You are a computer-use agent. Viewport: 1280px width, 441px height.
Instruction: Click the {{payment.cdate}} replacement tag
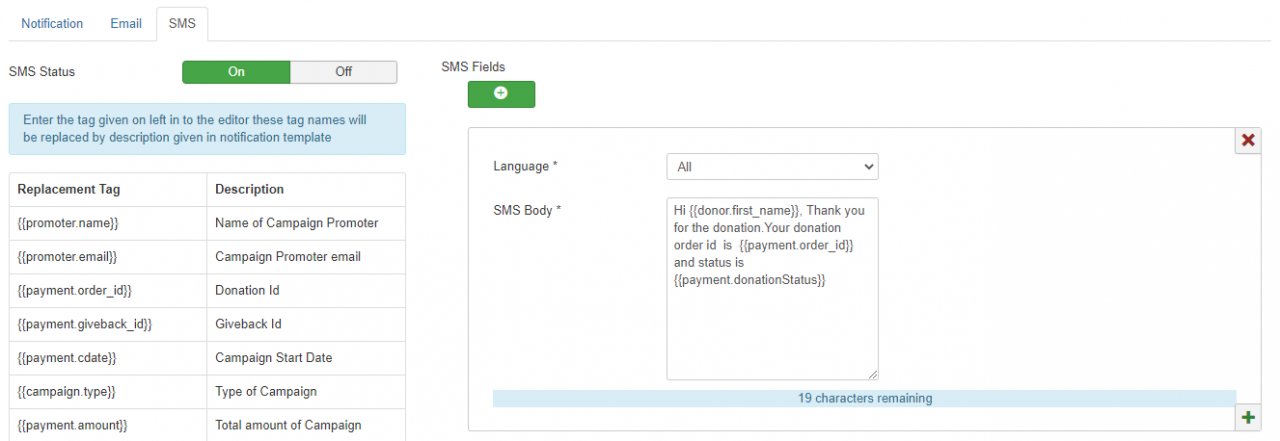tap(68, 358)
